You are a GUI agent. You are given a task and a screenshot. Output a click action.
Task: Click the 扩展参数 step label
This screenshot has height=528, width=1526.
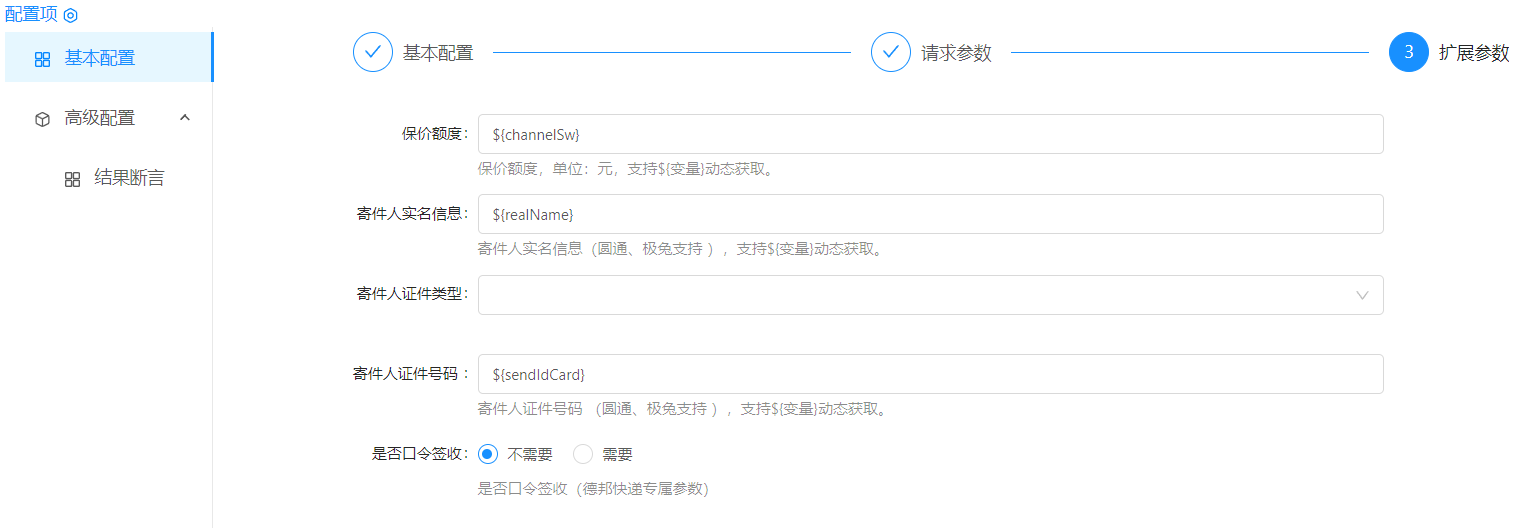1474,54
